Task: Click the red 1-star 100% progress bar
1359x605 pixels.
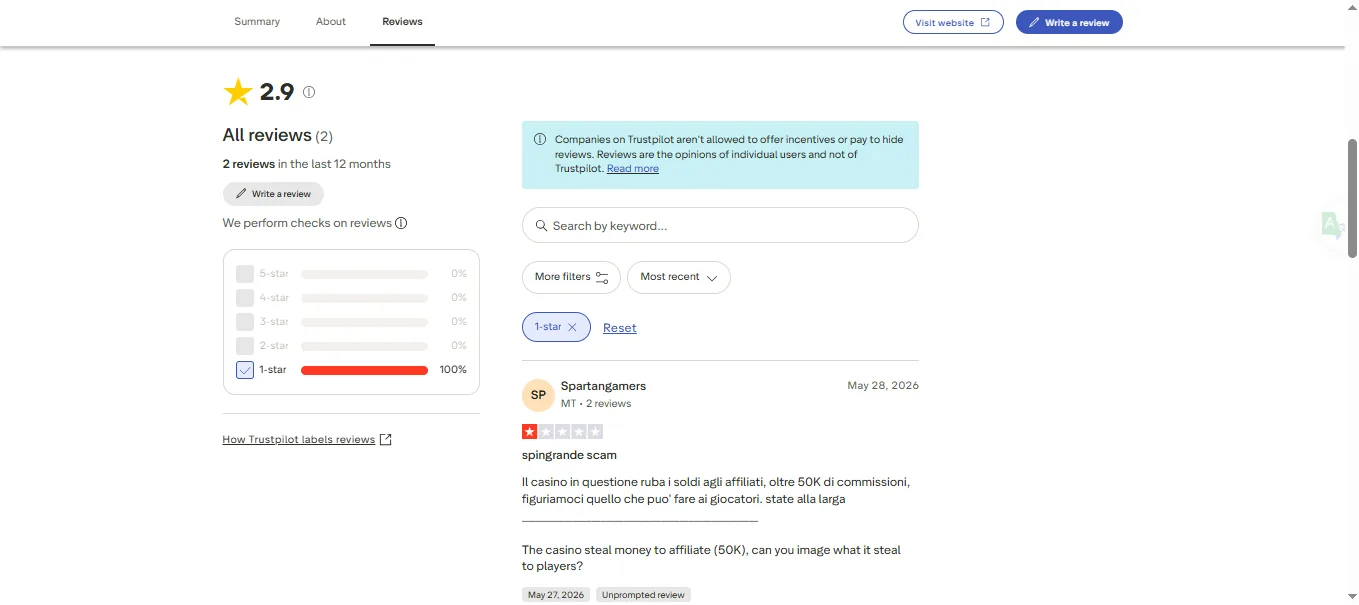Action: coord(364,370)
